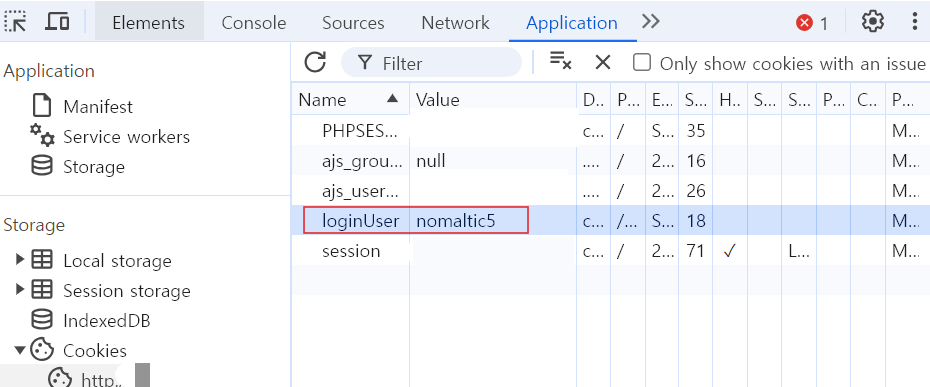The image size is (930, 387).
Task: Select the ajs_grou... cookie row
Action: tap(610, 161)
